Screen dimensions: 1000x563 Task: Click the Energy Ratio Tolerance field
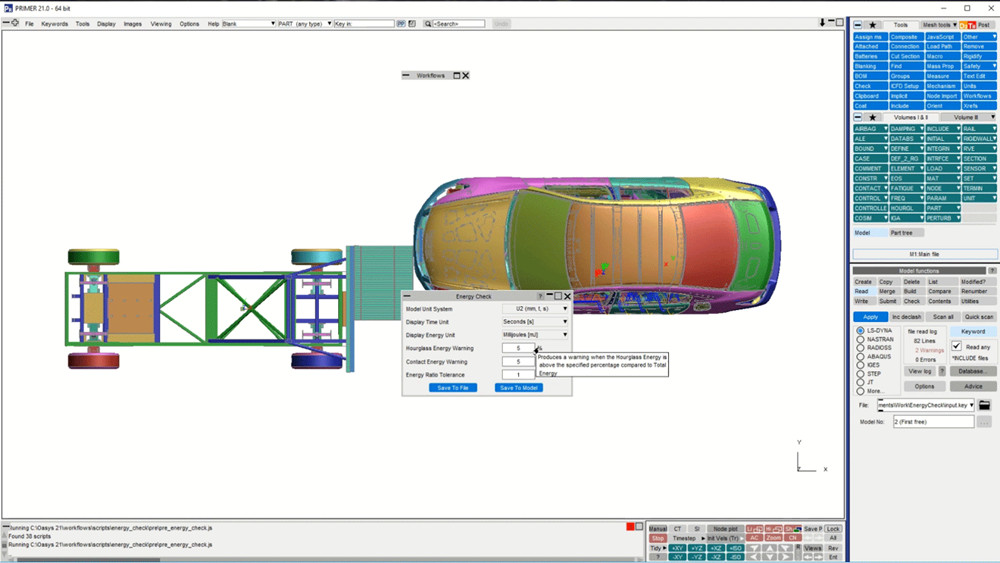tap(518, 375)
